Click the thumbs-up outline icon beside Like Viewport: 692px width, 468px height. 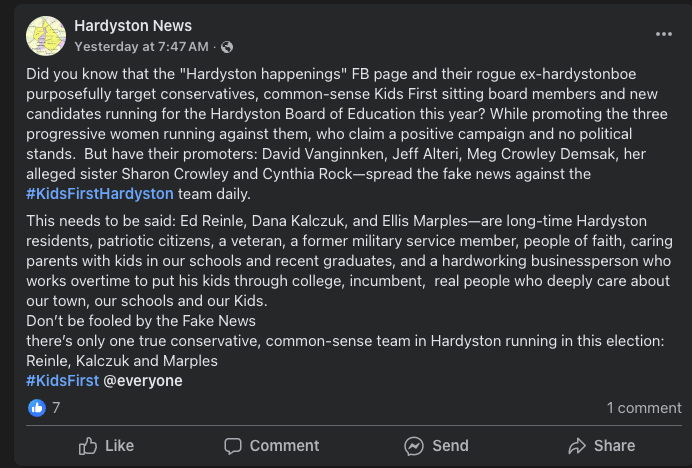pyautogui.click(x=88, y=446)
